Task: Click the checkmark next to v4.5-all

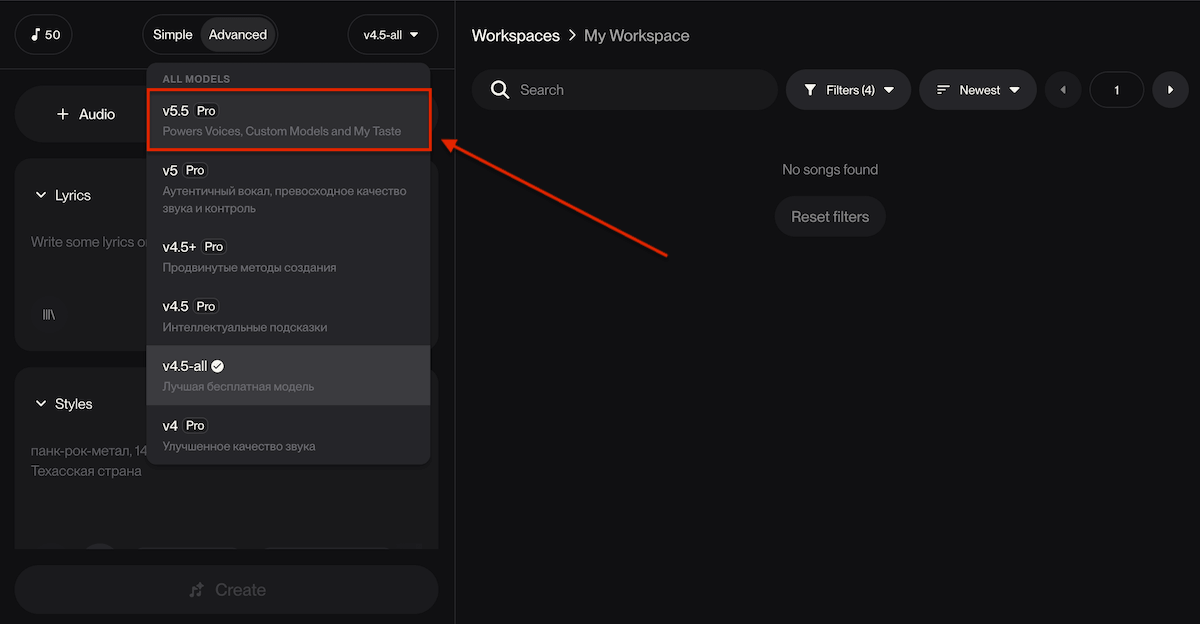Action: (218, 366)
